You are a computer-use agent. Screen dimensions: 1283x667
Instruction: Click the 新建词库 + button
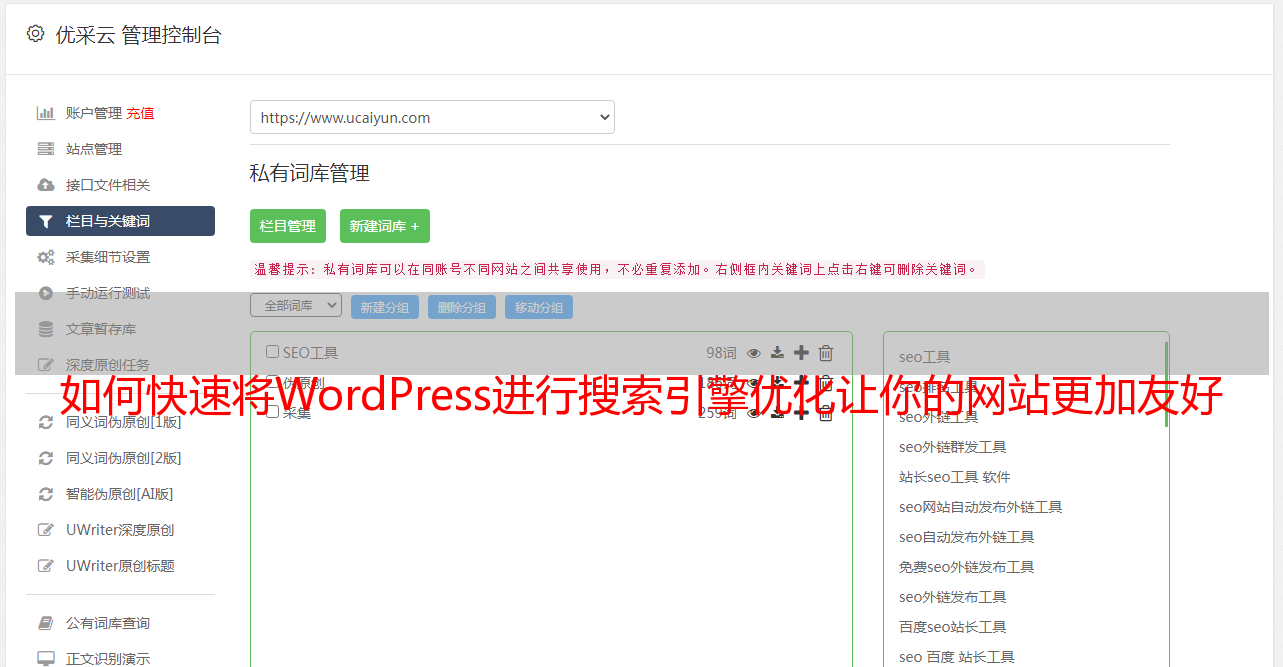[385, 226]
